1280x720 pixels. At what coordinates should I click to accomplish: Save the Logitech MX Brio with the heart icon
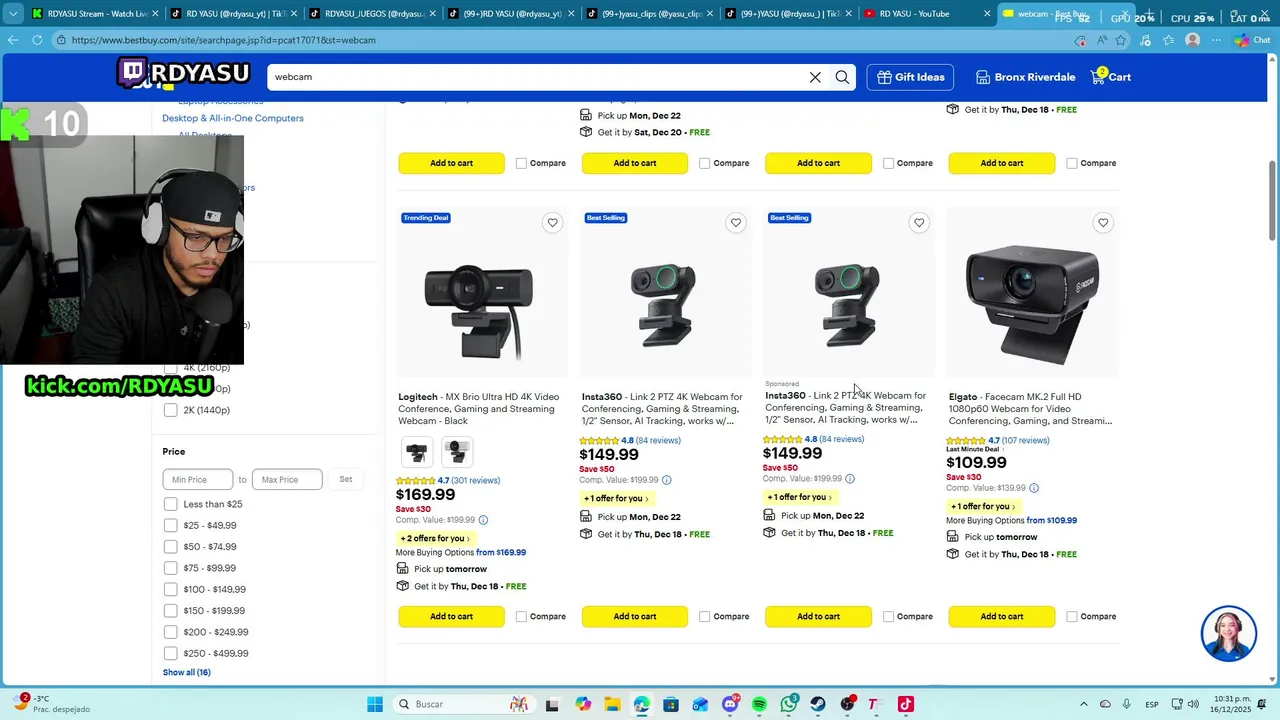[x=552, y=223]
